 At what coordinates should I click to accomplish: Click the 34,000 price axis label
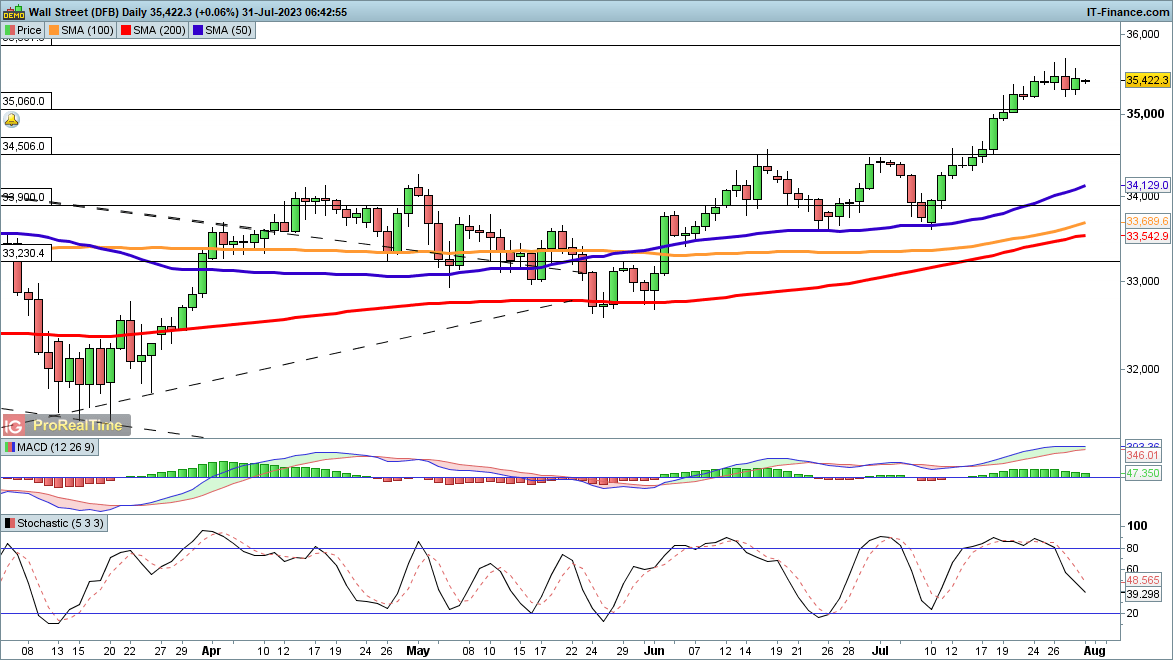coord(1143,197)
